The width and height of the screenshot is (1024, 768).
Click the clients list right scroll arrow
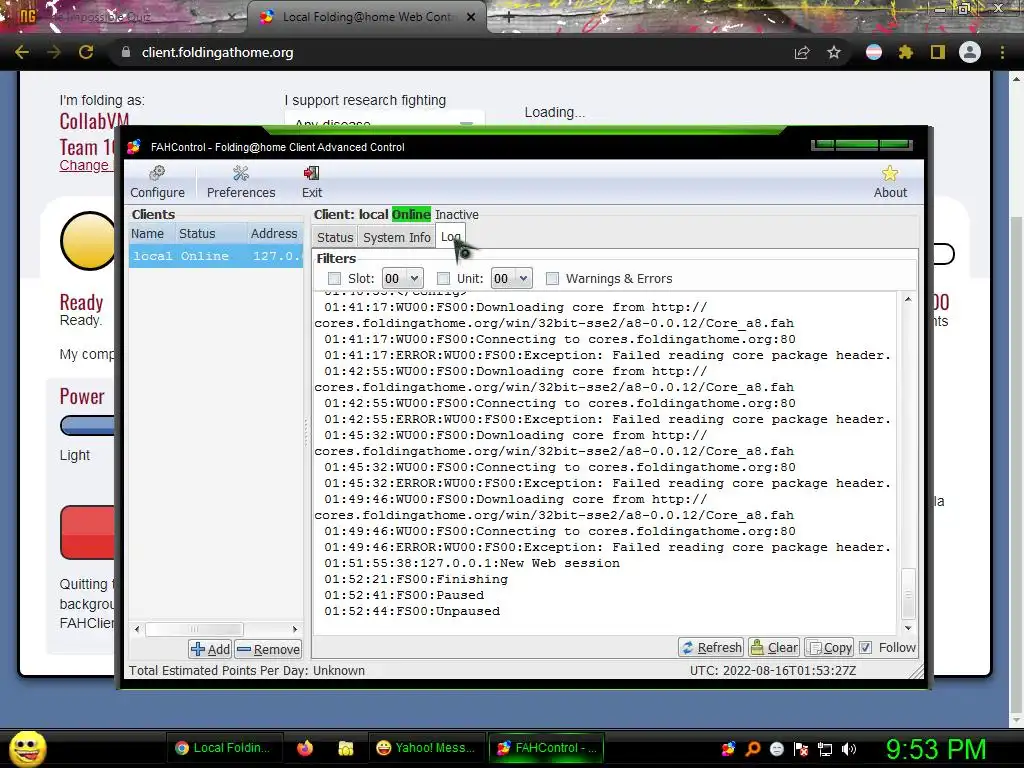coord(295,629)
